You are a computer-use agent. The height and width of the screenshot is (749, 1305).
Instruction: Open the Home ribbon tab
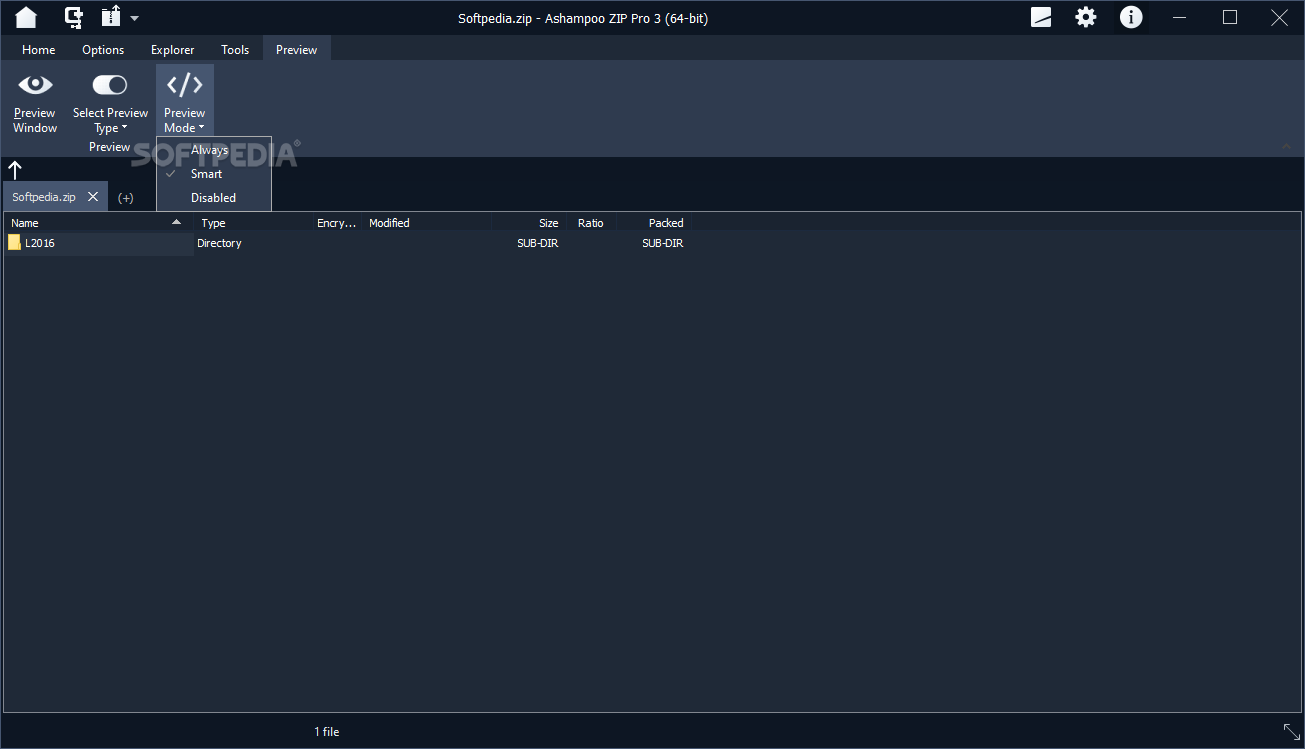(x=39, y=49)
